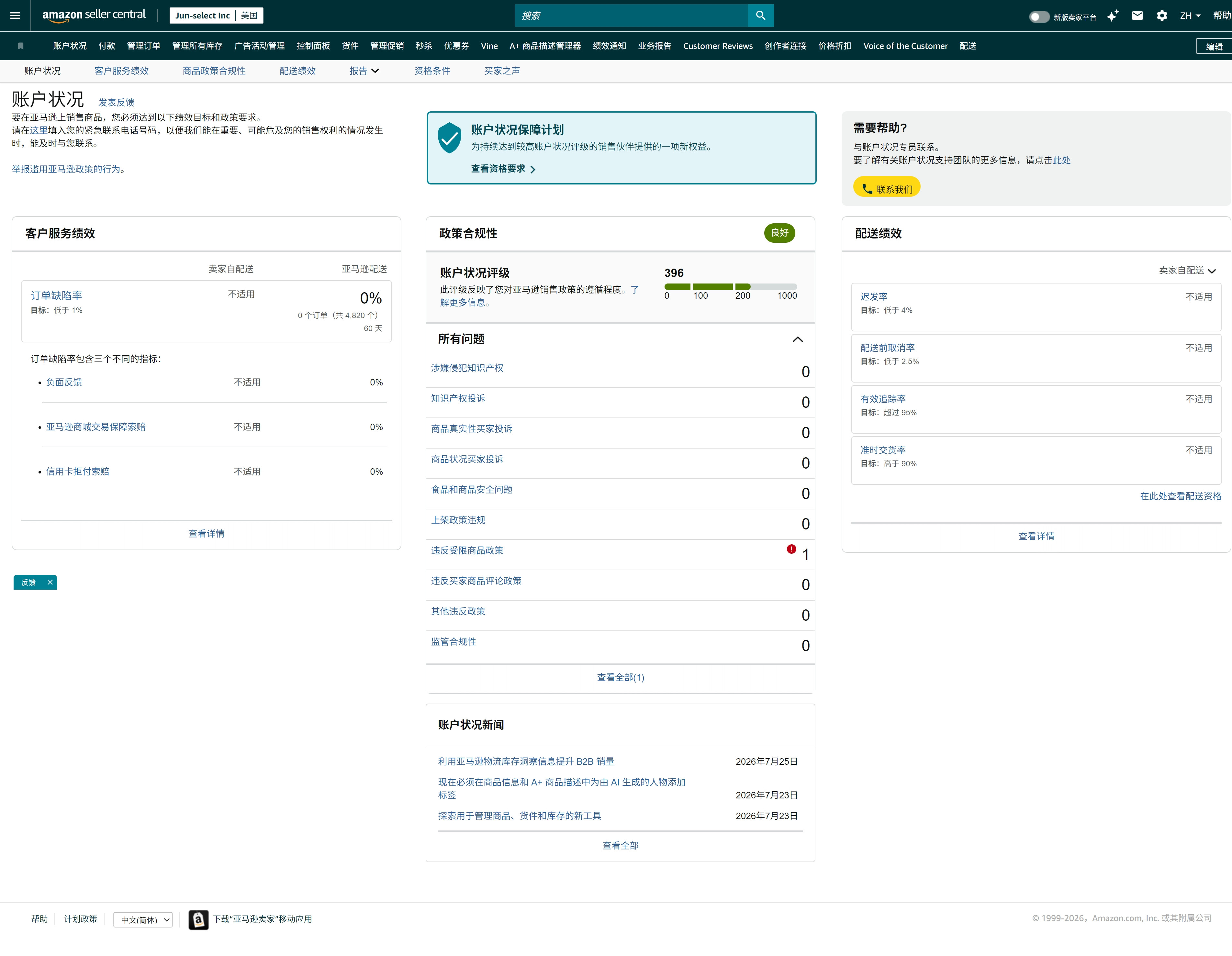The image size is (1232, 956).
Task: Open the hamburger main menu
Action: click(x=15, y=15)
